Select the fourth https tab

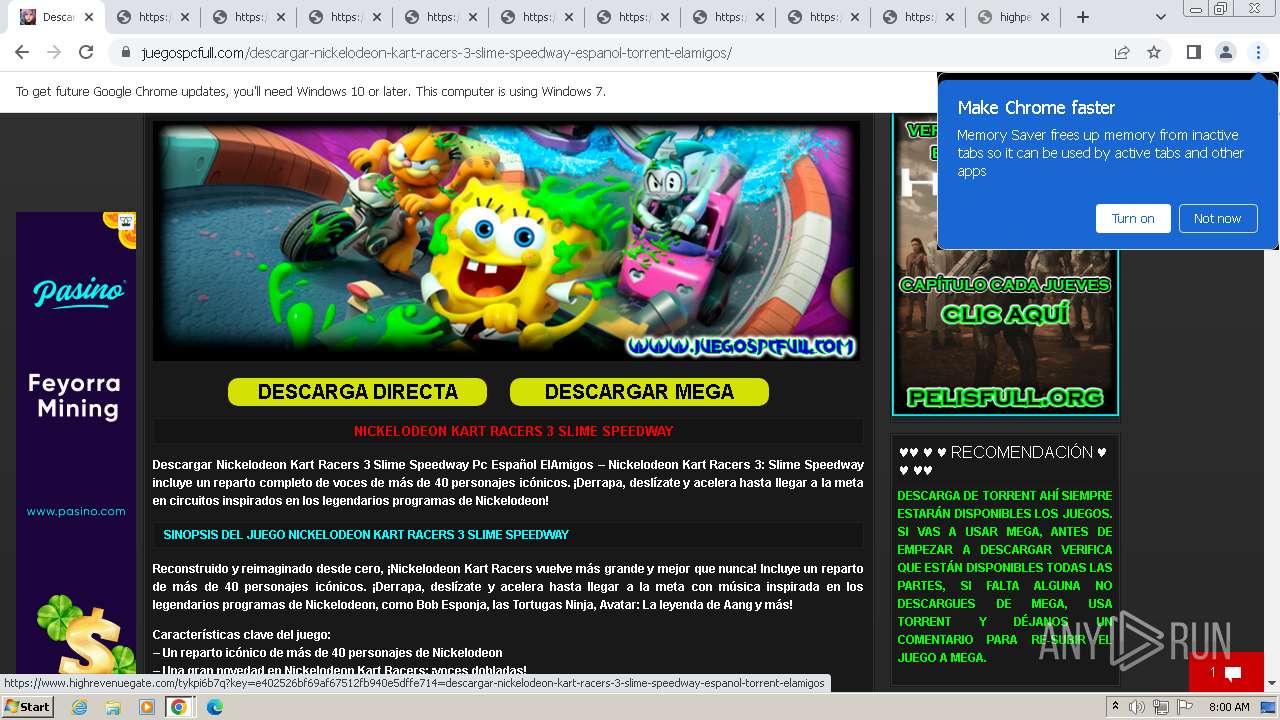(440, 17)
